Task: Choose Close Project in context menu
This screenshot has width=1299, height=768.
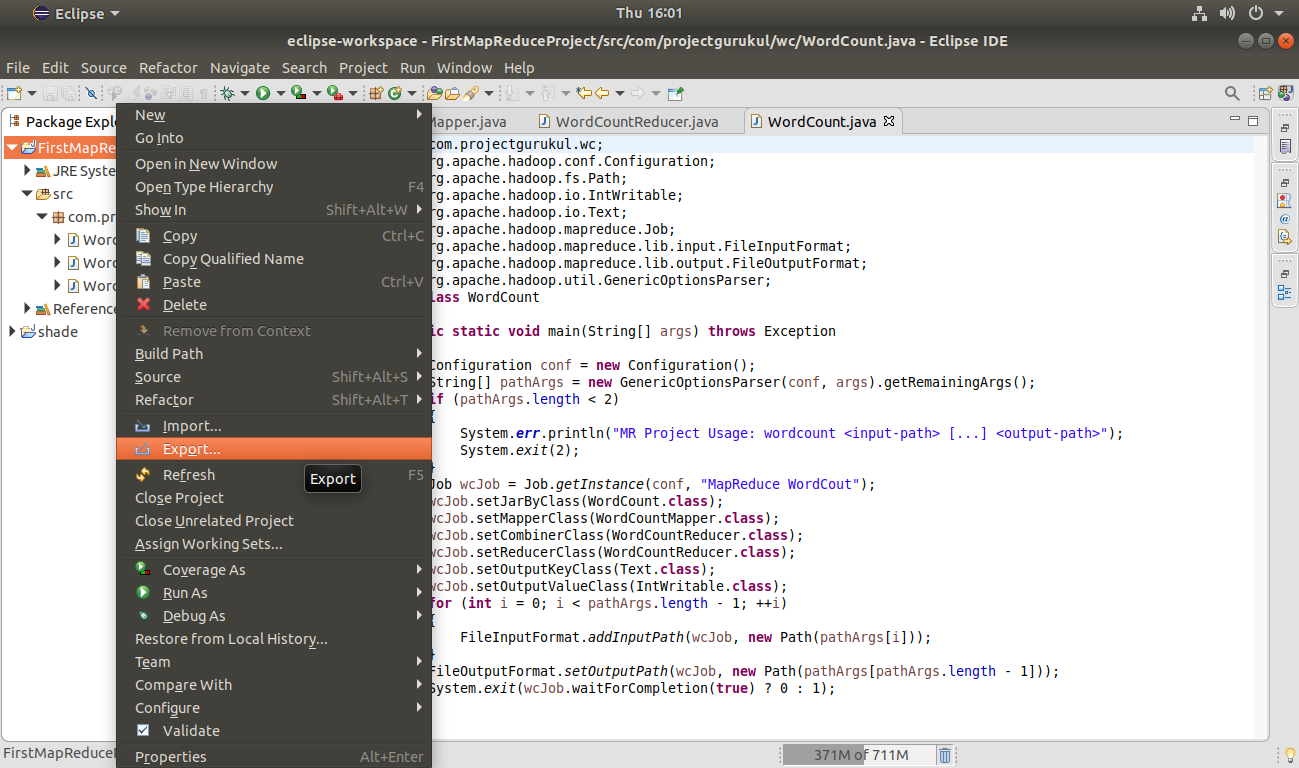Action: (x=274, y=498)
